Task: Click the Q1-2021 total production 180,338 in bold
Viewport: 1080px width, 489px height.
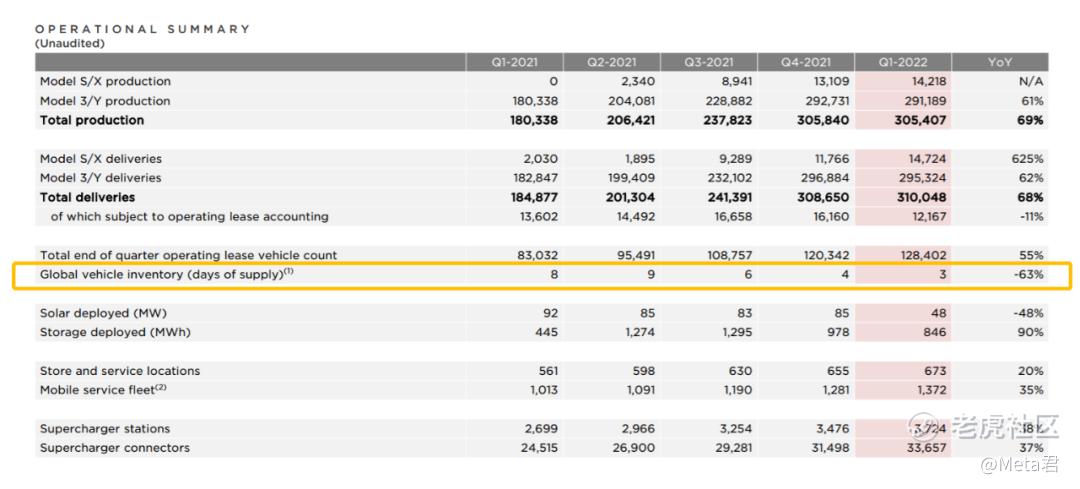Action: tap(532, 120)
